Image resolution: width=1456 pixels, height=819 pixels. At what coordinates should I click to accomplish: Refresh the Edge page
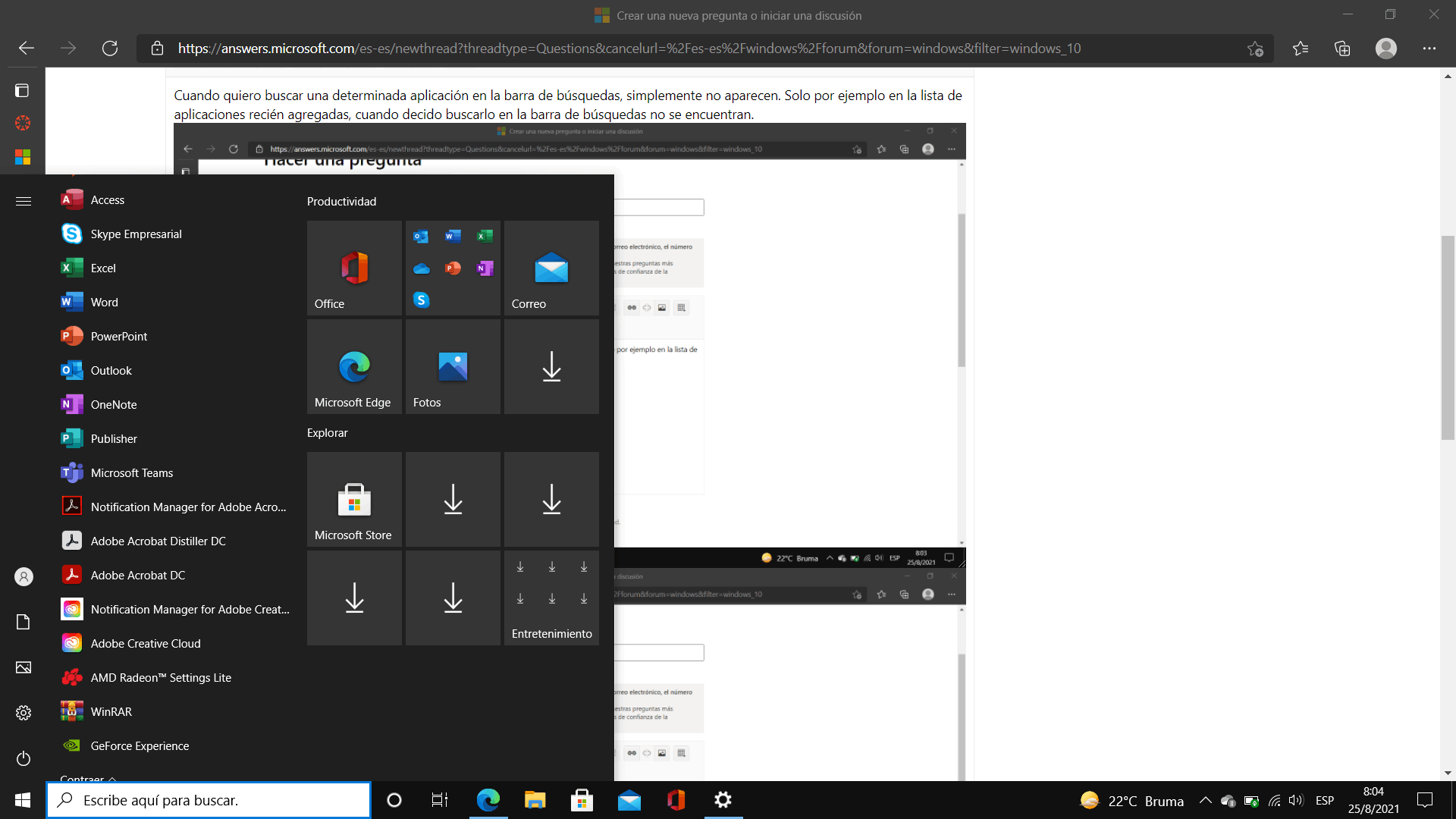click(x=110, y=49)
